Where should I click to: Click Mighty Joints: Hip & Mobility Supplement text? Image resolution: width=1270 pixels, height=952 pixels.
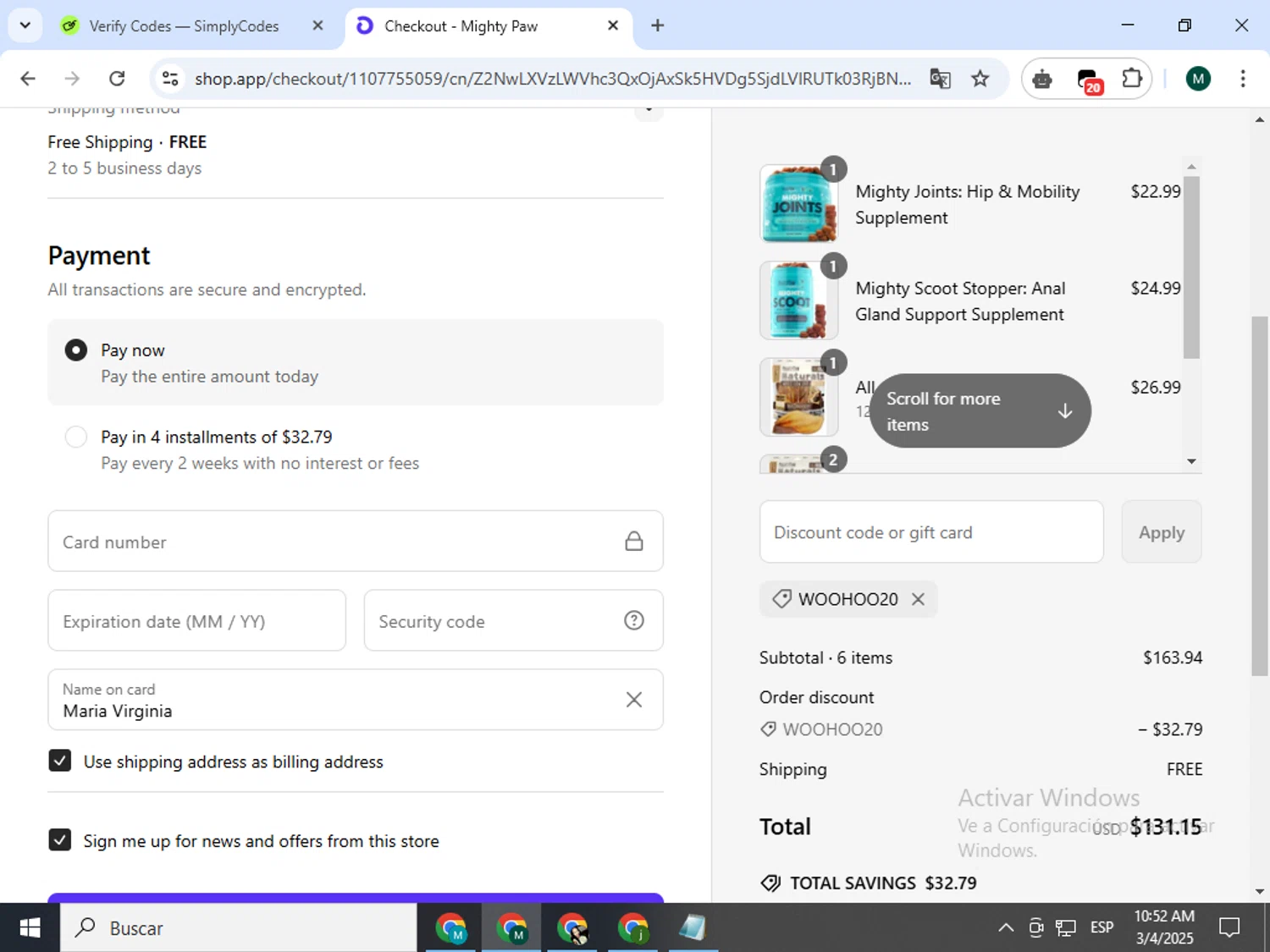click(x=967, y=204)
